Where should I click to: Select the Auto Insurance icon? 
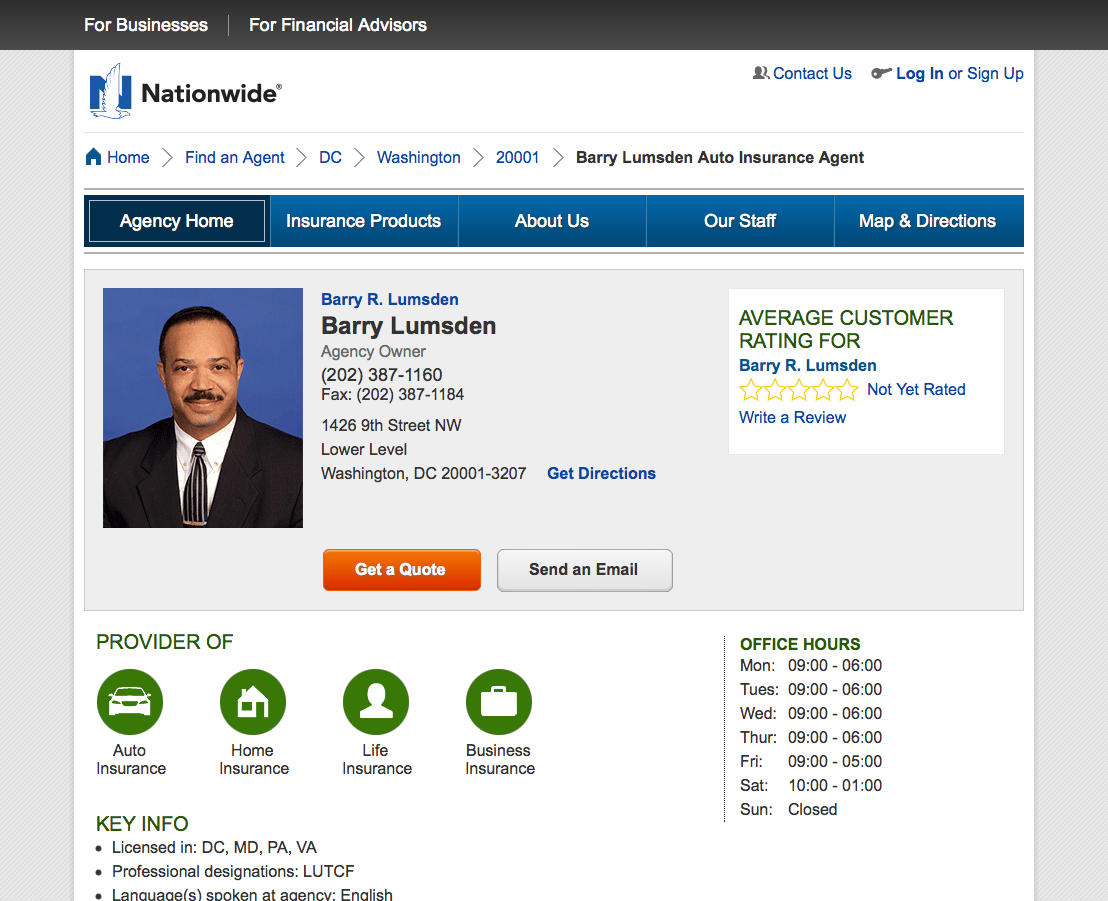tap(129, 701)
